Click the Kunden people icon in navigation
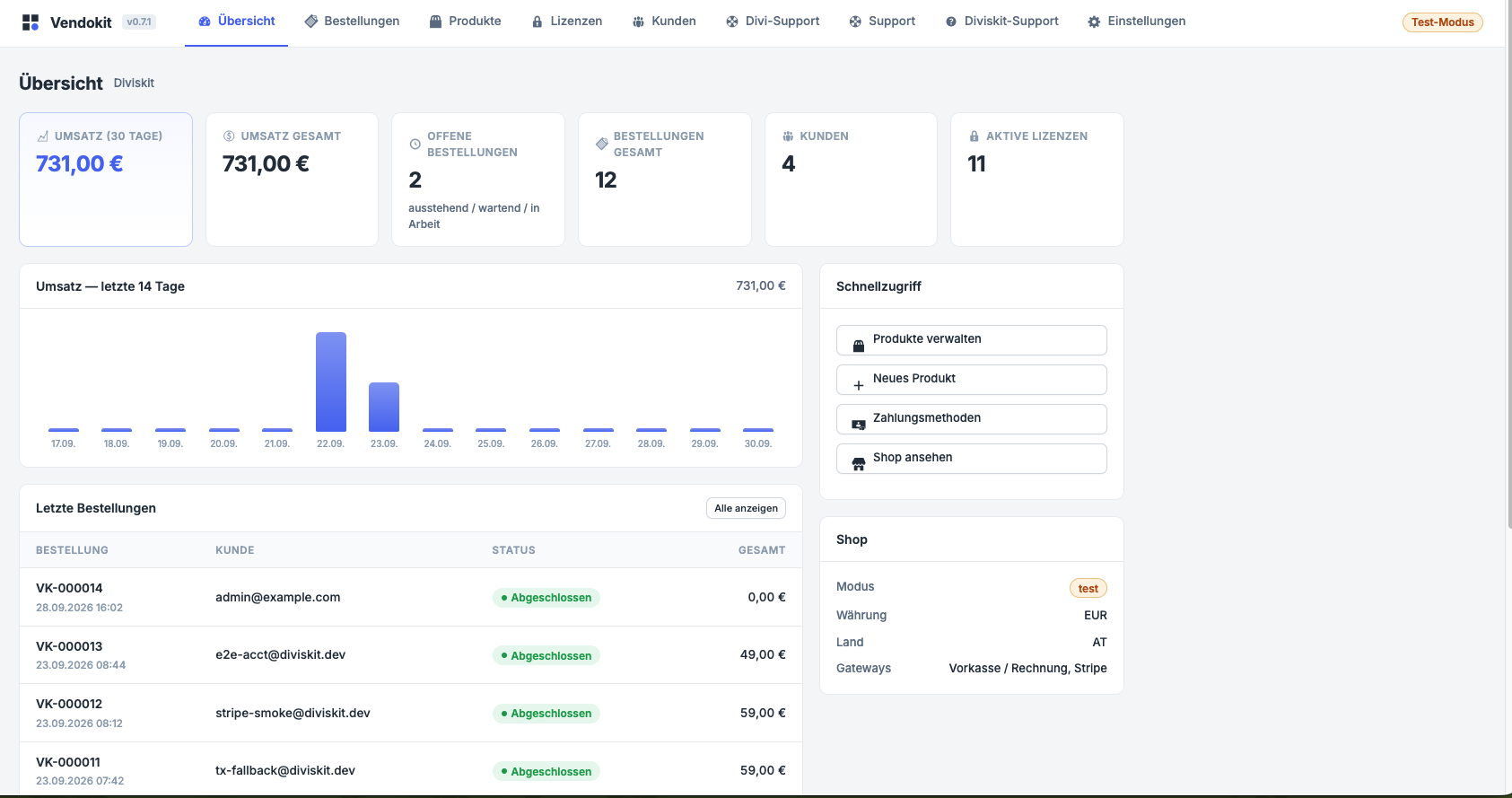The height and width of the screenshot is (798, 1512). [638, 22]
